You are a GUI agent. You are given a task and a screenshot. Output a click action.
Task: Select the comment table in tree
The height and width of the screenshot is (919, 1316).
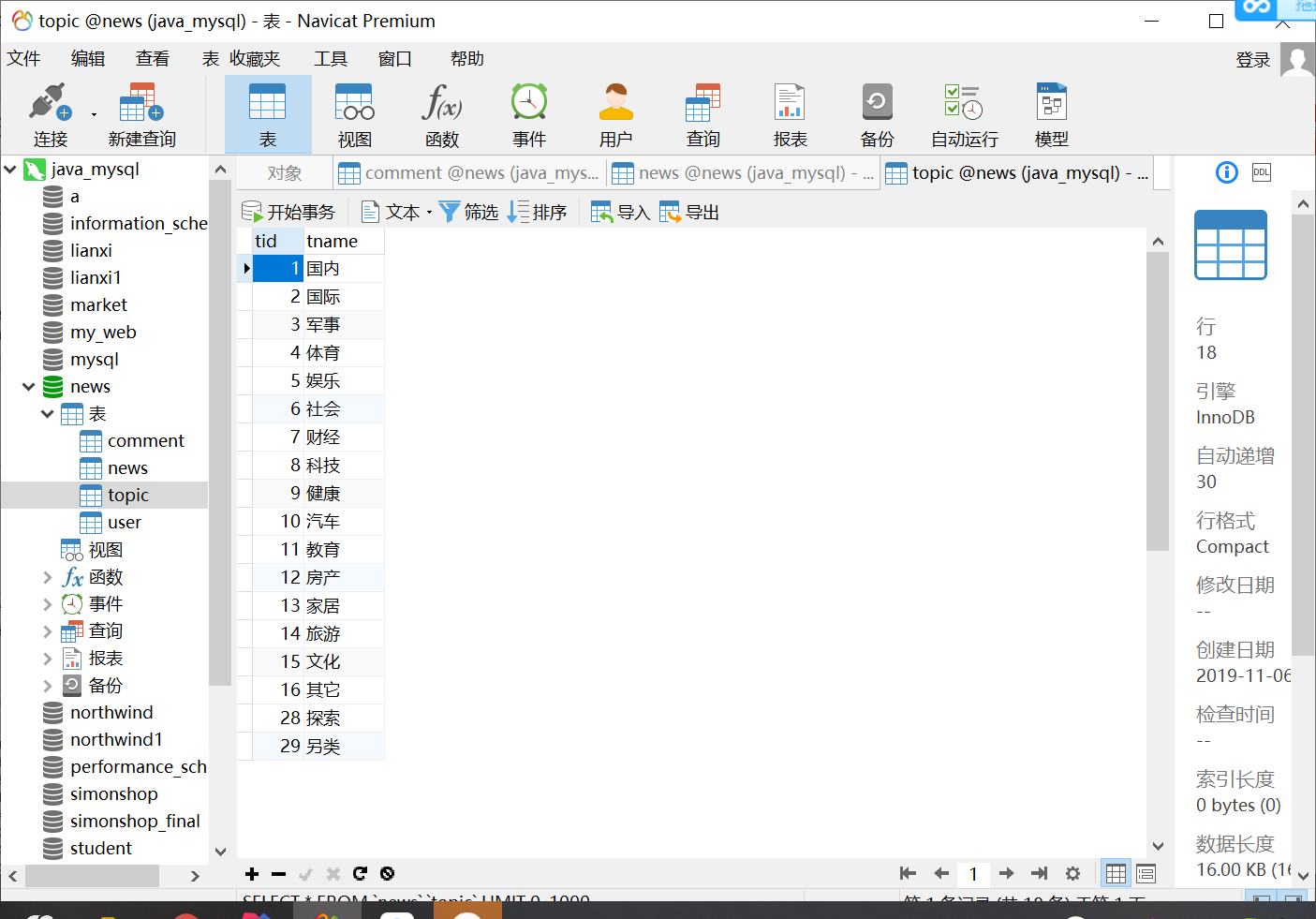tap(145, 440)
